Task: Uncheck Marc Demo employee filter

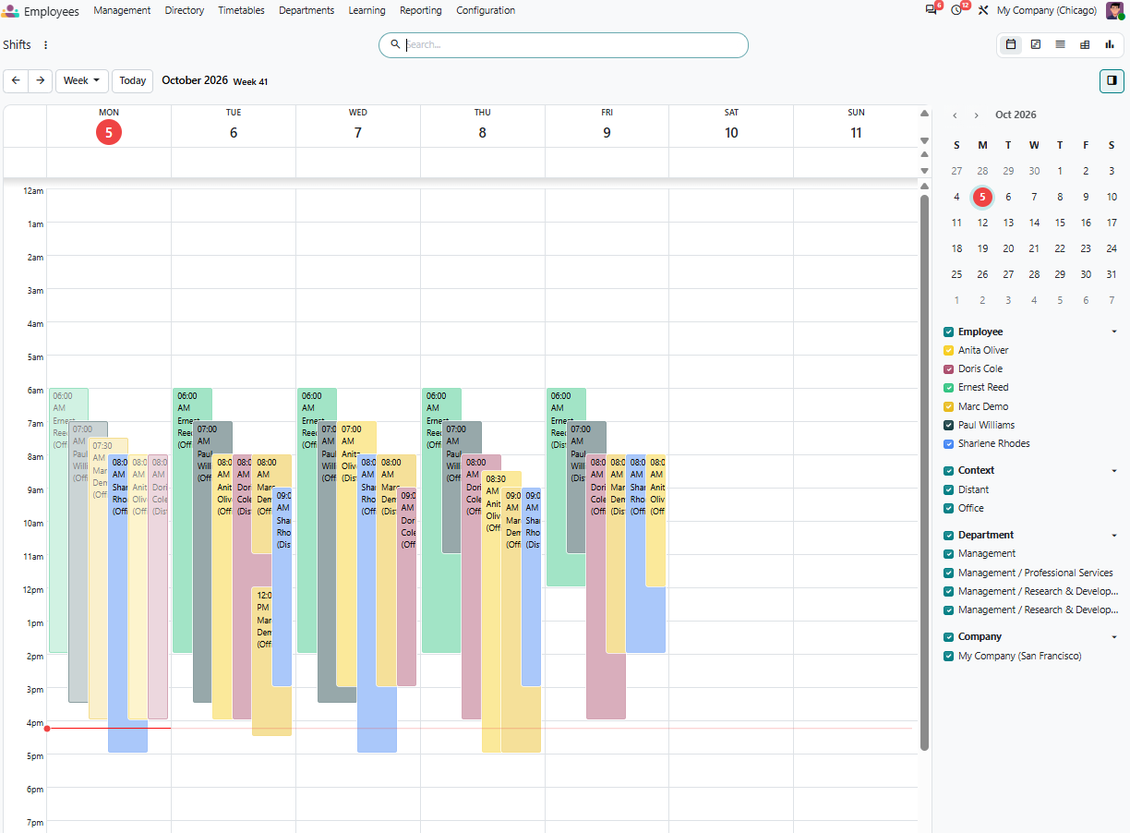Action: coord(948,406)
